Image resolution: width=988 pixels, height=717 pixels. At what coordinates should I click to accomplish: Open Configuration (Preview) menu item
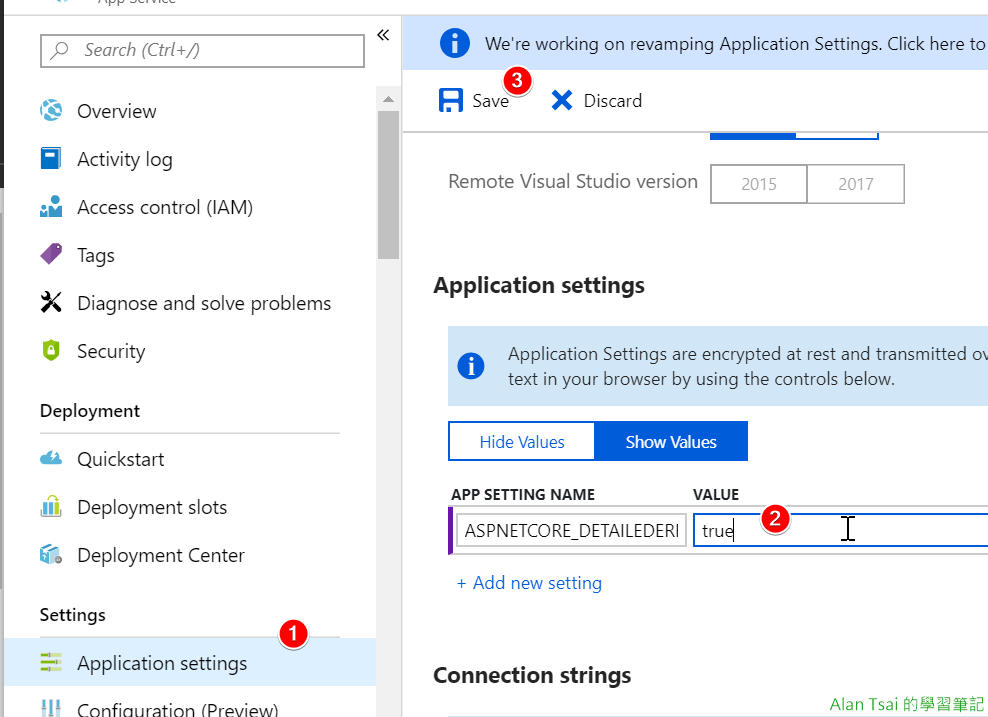[177, 709]
